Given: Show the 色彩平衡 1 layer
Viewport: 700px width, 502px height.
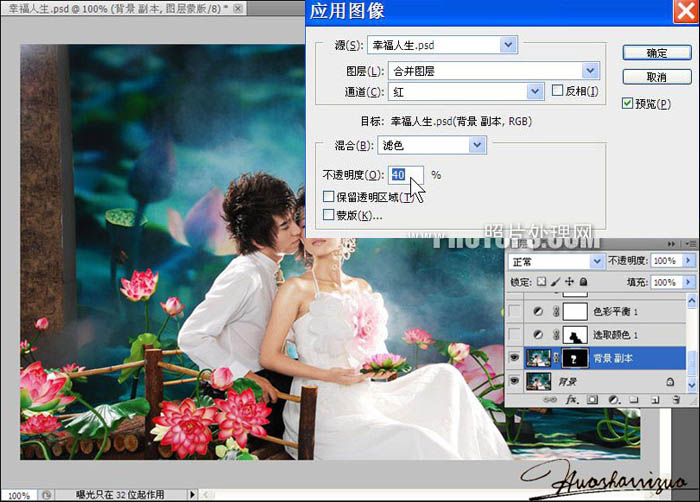Looking at the screenshot, I should 514,311.
